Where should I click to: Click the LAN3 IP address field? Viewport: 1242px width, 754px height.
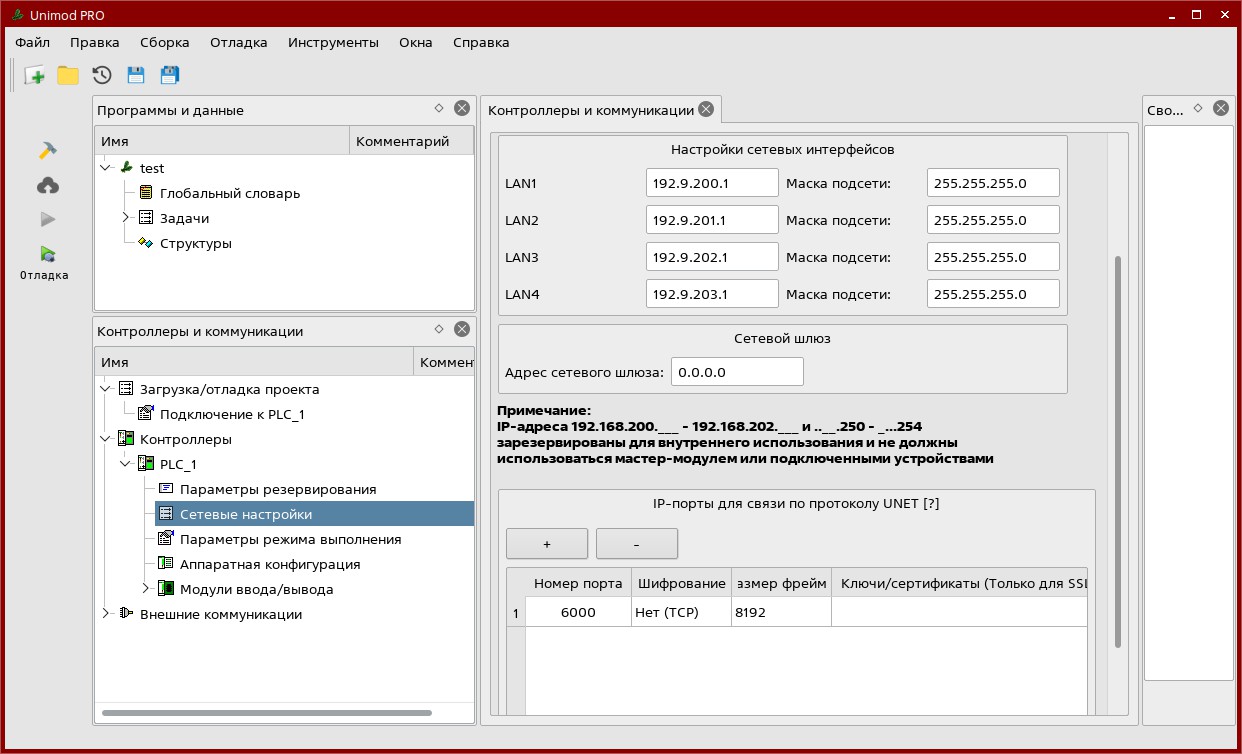pos(712,257)
